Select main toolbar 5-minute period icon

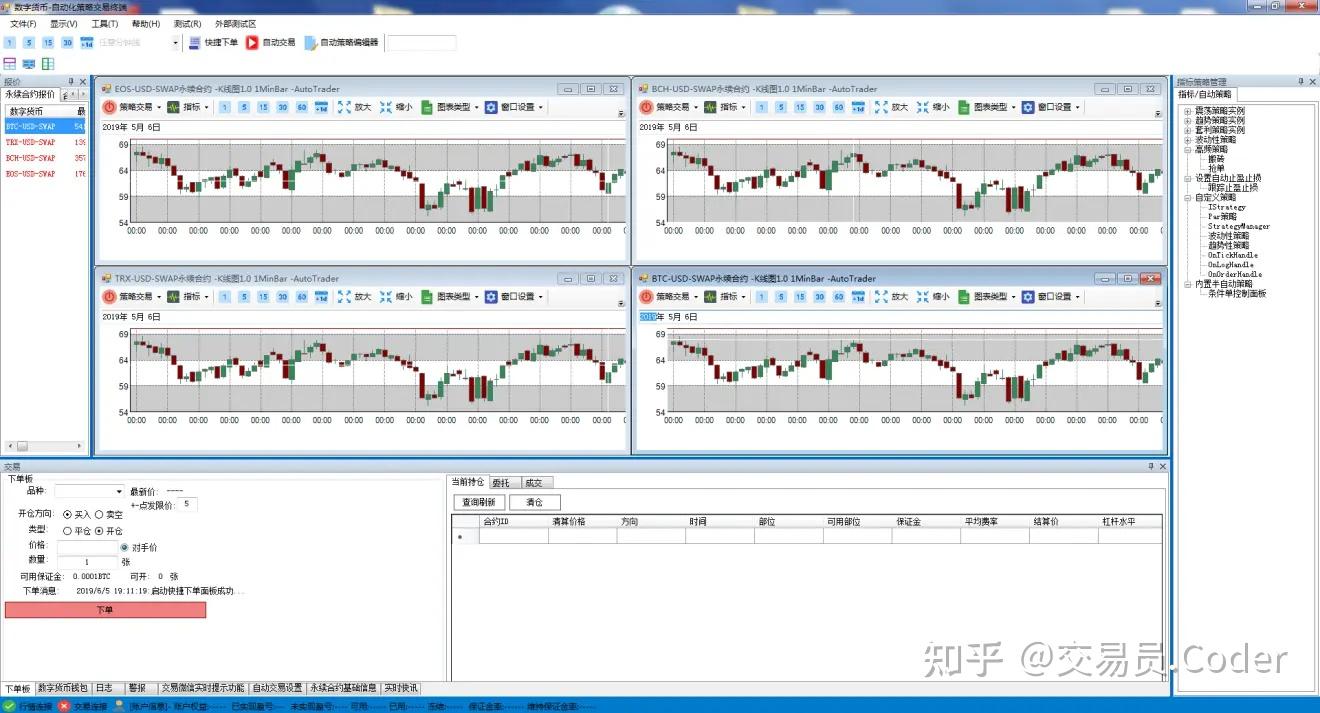[x=29, y=43]
